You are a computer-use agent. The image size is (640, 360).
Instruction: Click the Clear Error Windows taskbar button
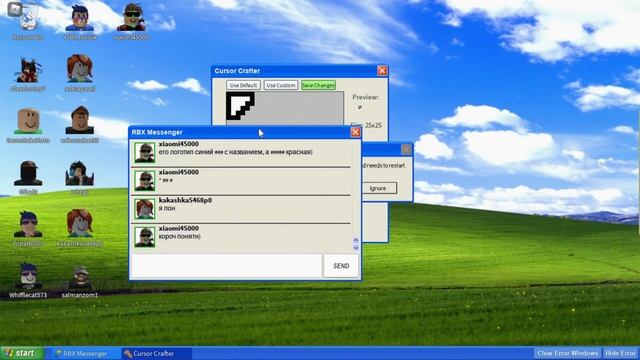click(x=567, y=353)
